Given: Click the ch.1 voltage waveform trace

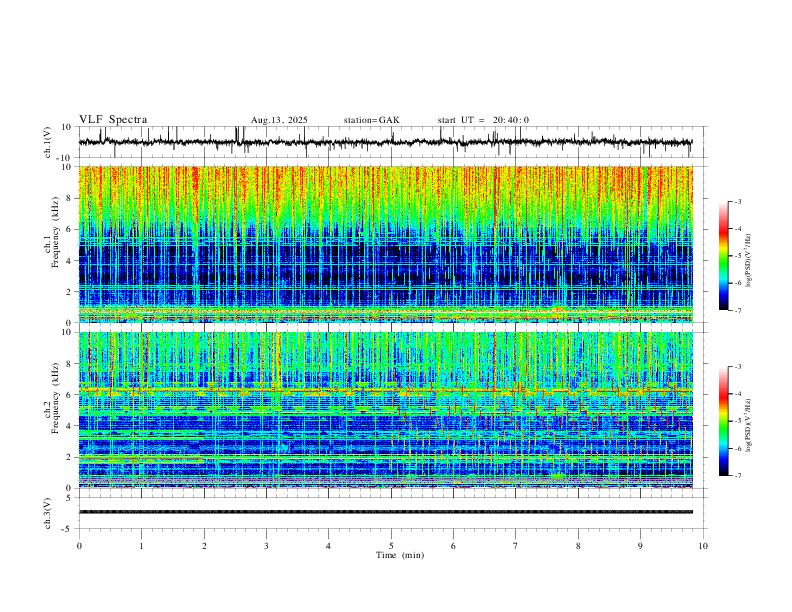Looking at the screenshot, I should pyautogui.click(x=385, y=142).
